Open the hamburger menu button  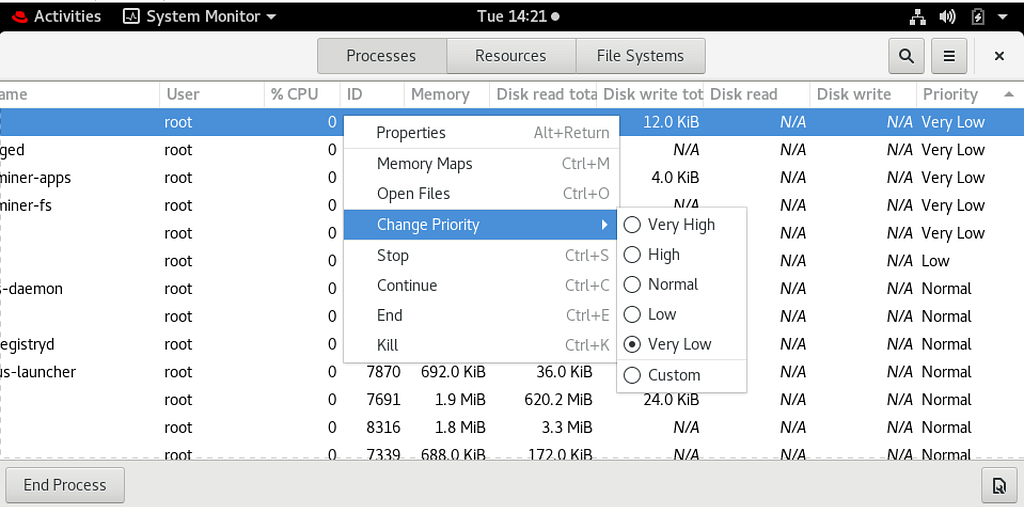pyautogui.click(x=949, y=56)
